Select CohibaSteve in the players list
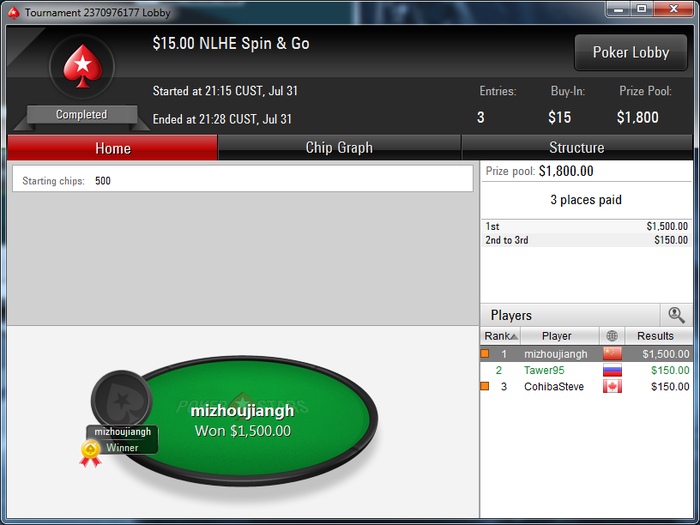Image resolution: width=700 pixels, height=525 pixels. point(586,386)
